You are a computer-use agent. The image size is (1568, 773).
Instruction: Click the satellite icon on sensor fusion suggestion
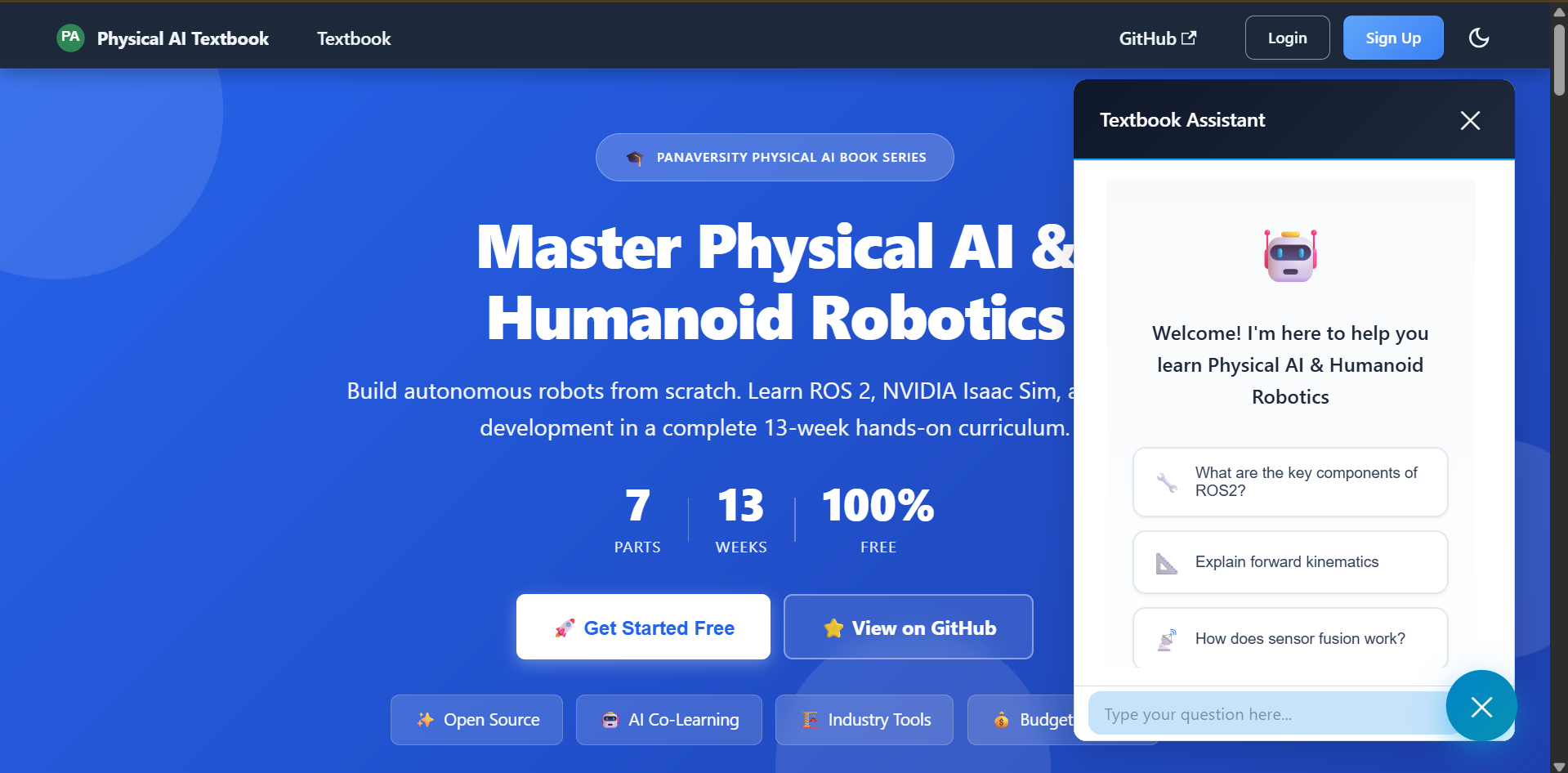[x=1167, y=639]
